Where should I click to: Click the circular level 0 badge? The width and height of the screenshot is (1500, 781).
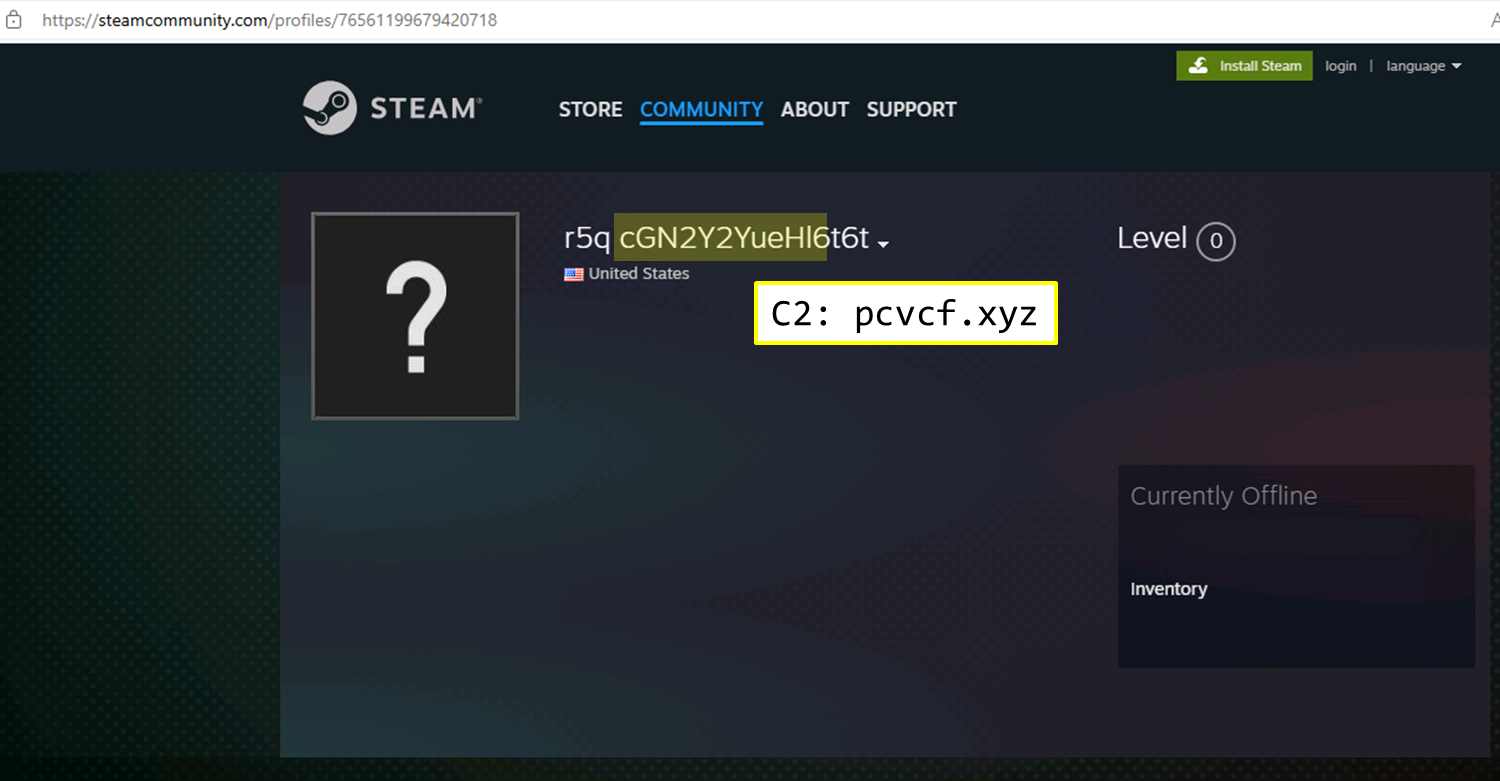pyautogui.click(x=1216, y=241)
